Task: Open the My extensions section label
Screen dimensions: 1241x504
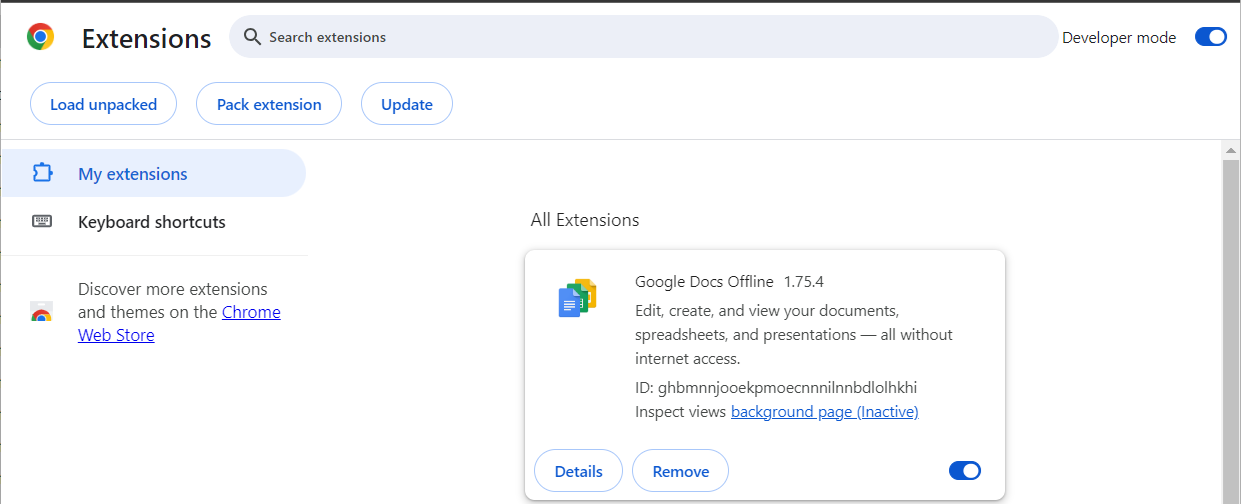Action: [x=132, y=174]
